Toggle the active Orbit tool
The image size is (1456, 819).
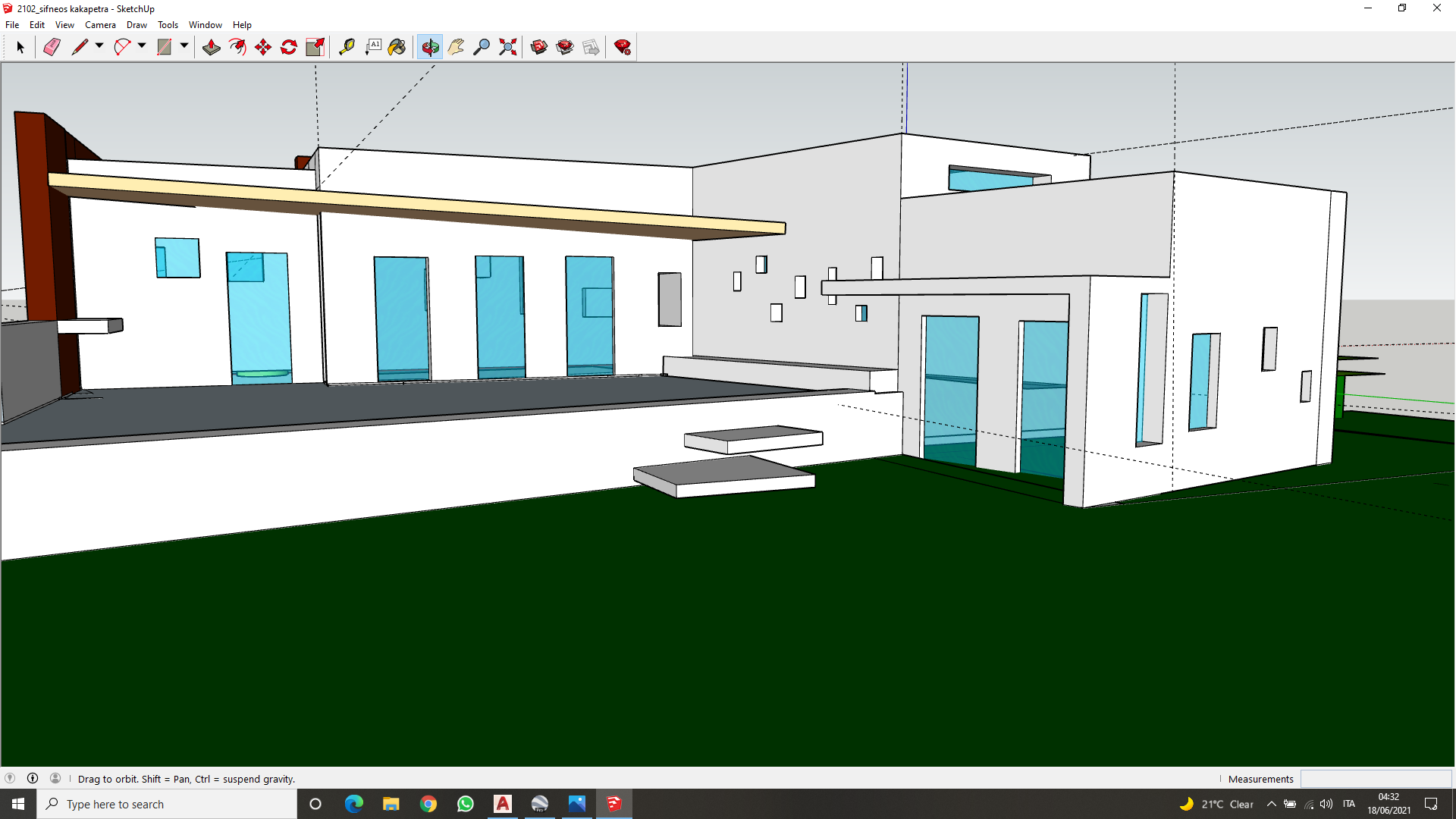[x=430, y=47]
